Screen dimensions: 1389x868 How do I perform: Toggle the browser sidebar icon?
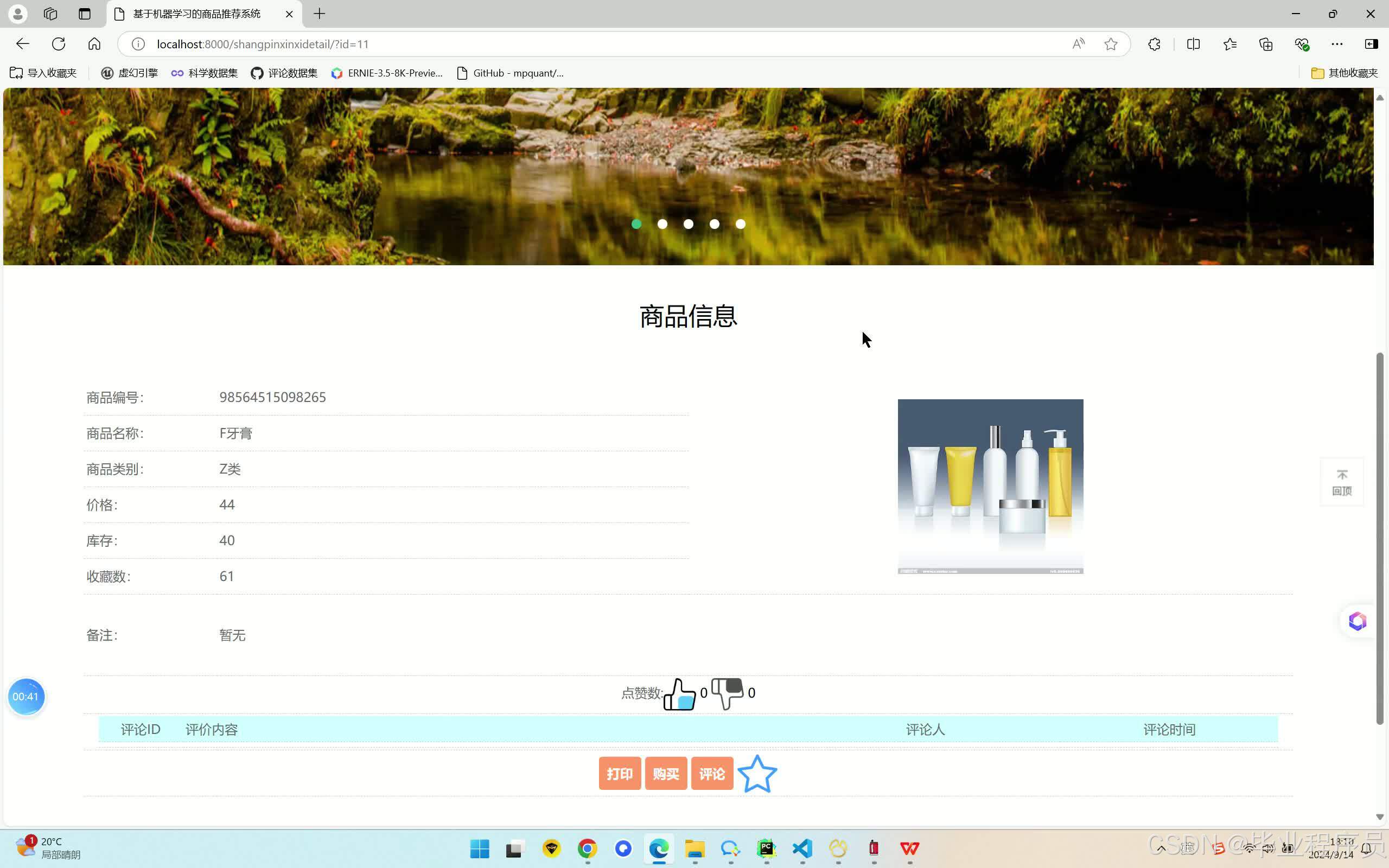coord(1371,44)
